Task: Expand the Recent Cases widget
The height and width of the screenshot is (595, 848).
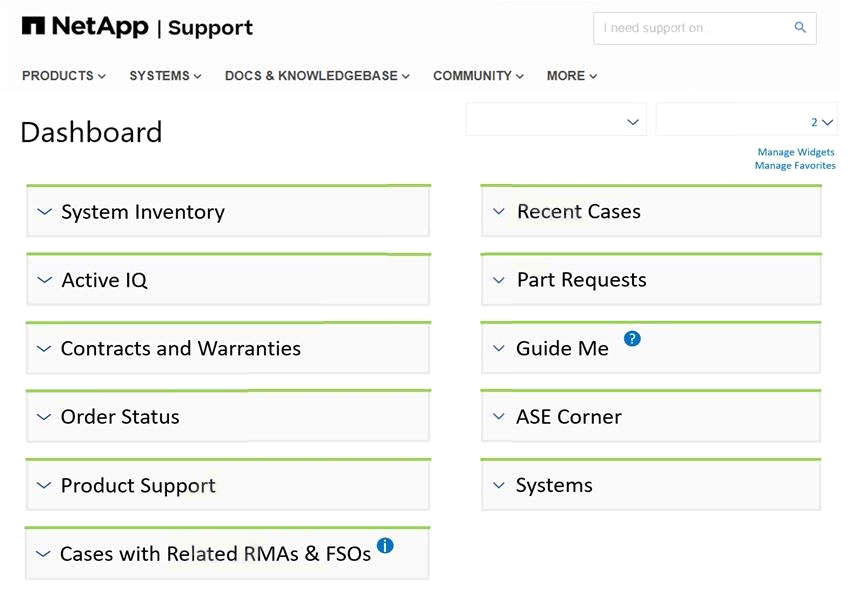Action: coord(499,212)
